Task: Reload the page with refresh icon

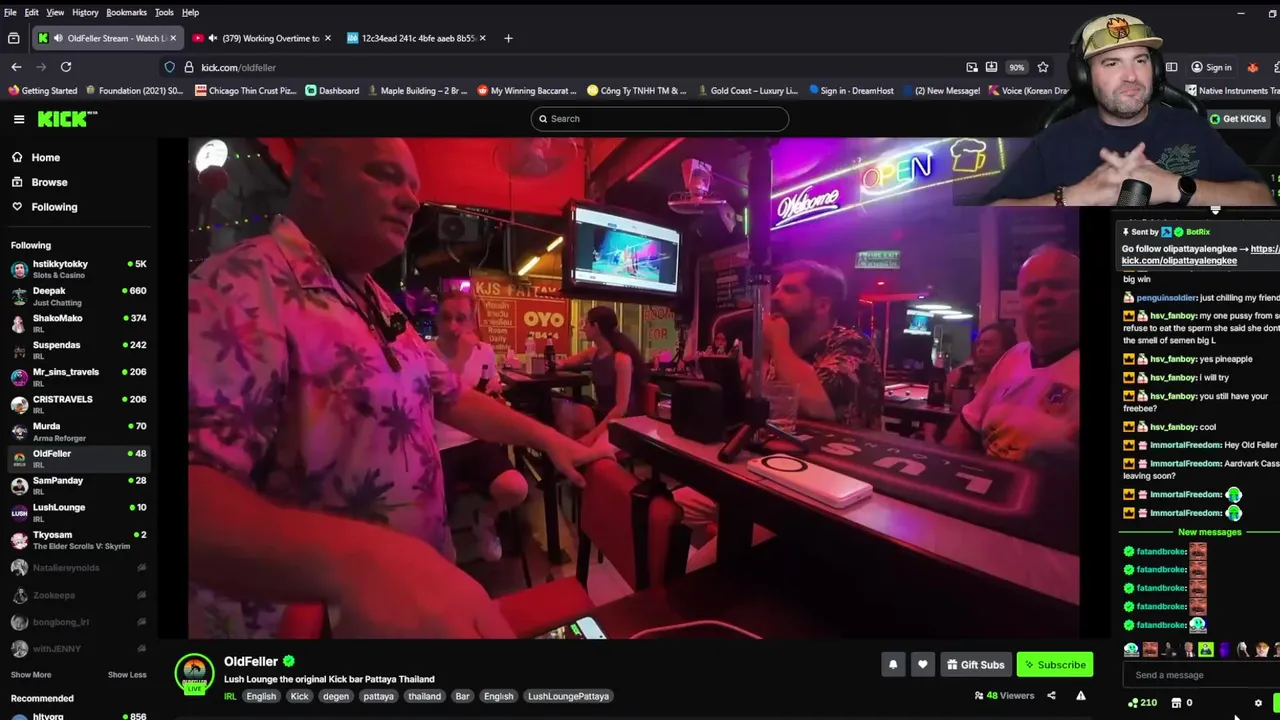Action: click(66, 67)
